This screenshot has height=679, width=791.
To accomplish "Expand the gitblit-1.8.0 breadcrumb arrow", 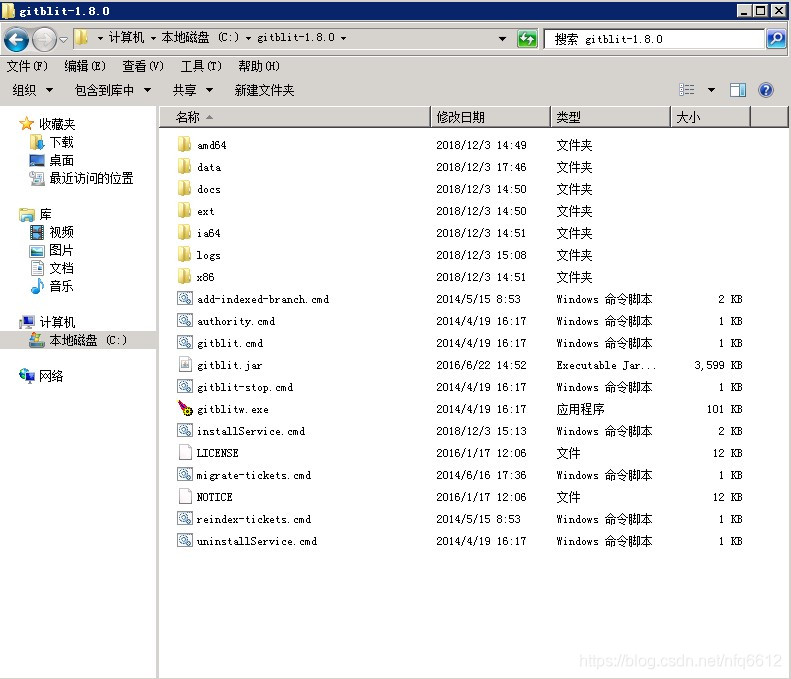I will 344,38.
